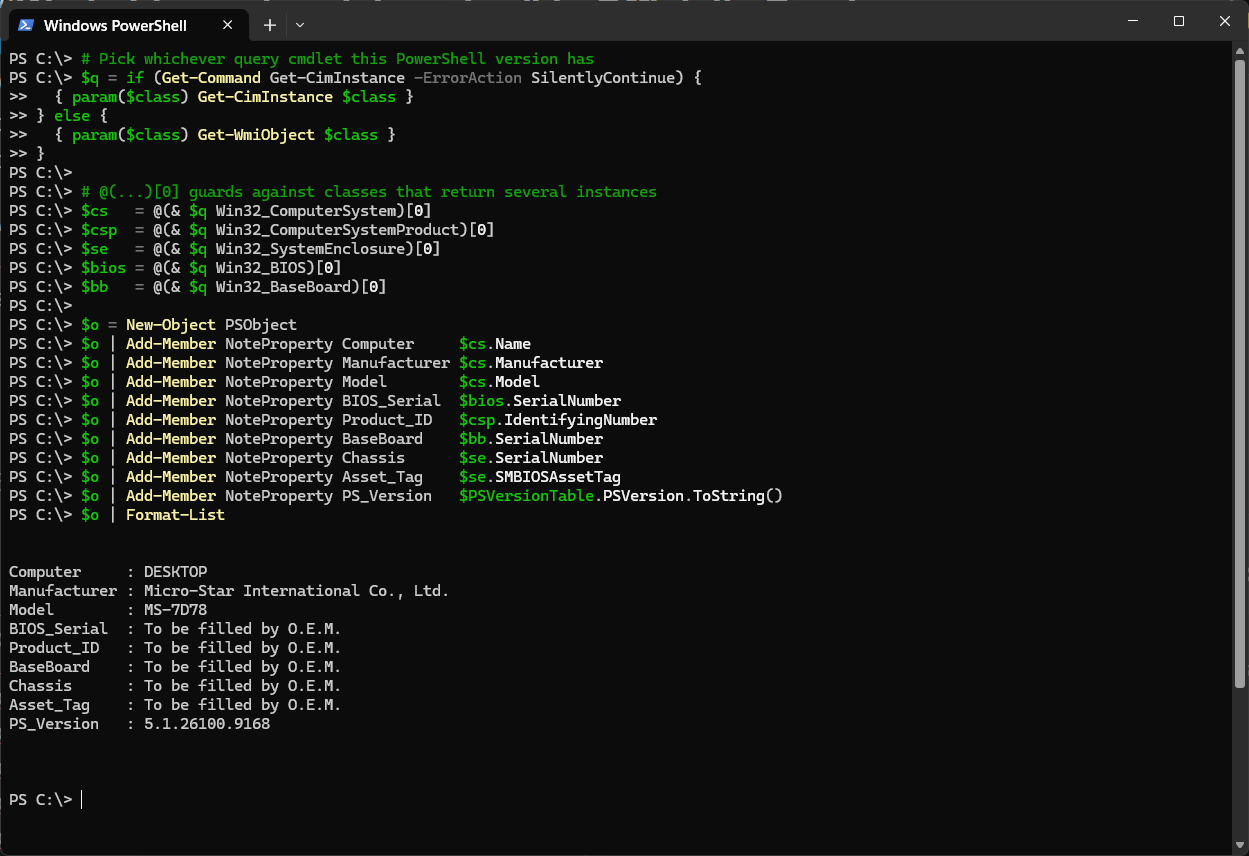Minimize the terminal window
The height and width of the screenshot is (856, 1249).
point(1133,21)
